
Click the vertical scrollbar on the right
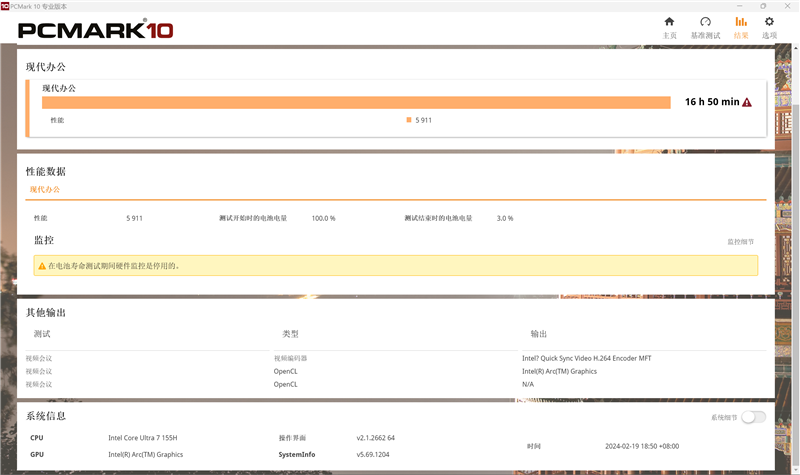795,200
